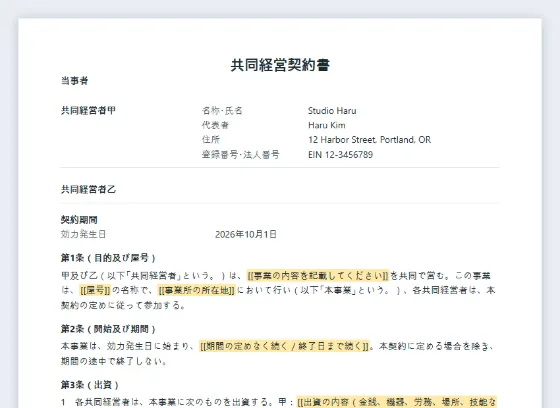This screenshot has height=408, width=560.
Task: Click the 登録番号·法人番号 label
Action: 241,154
